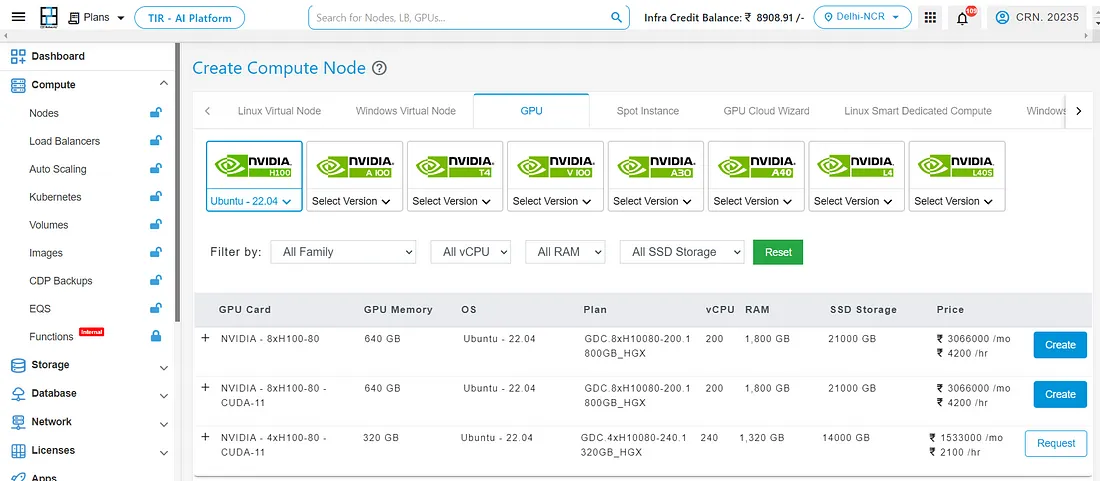Open the Plans dropdown
Image resolution: width=1100 pixels, height=481 pixels.
(97, 18)
